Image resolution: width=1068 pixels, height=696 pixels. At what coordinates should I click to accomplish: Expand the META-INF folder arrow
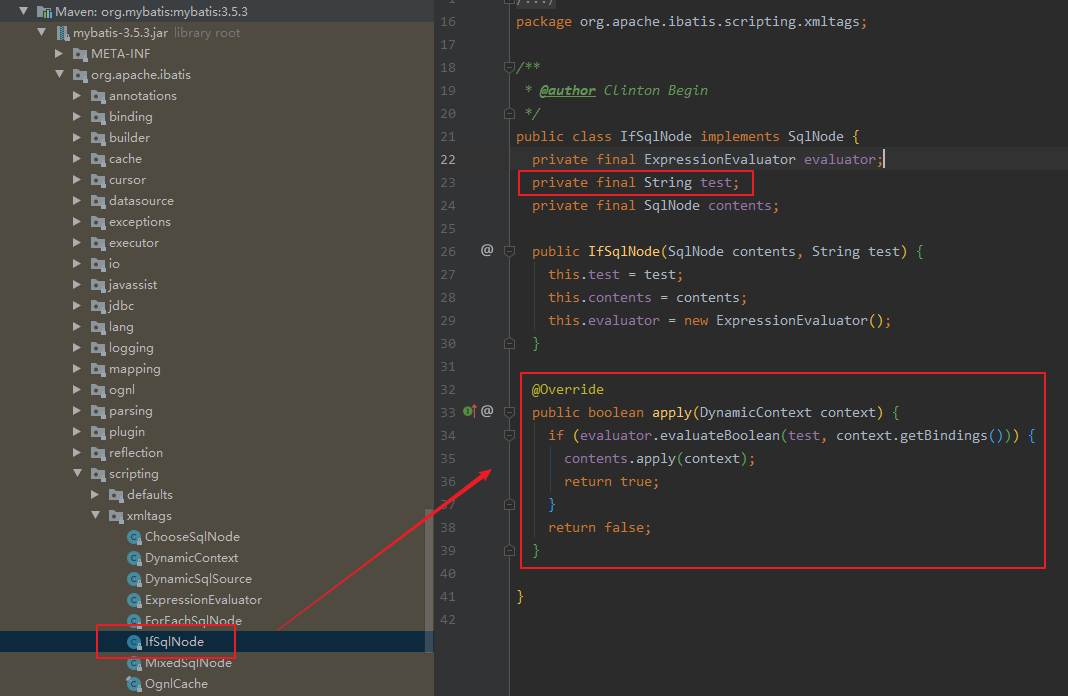tap(59, 53)
